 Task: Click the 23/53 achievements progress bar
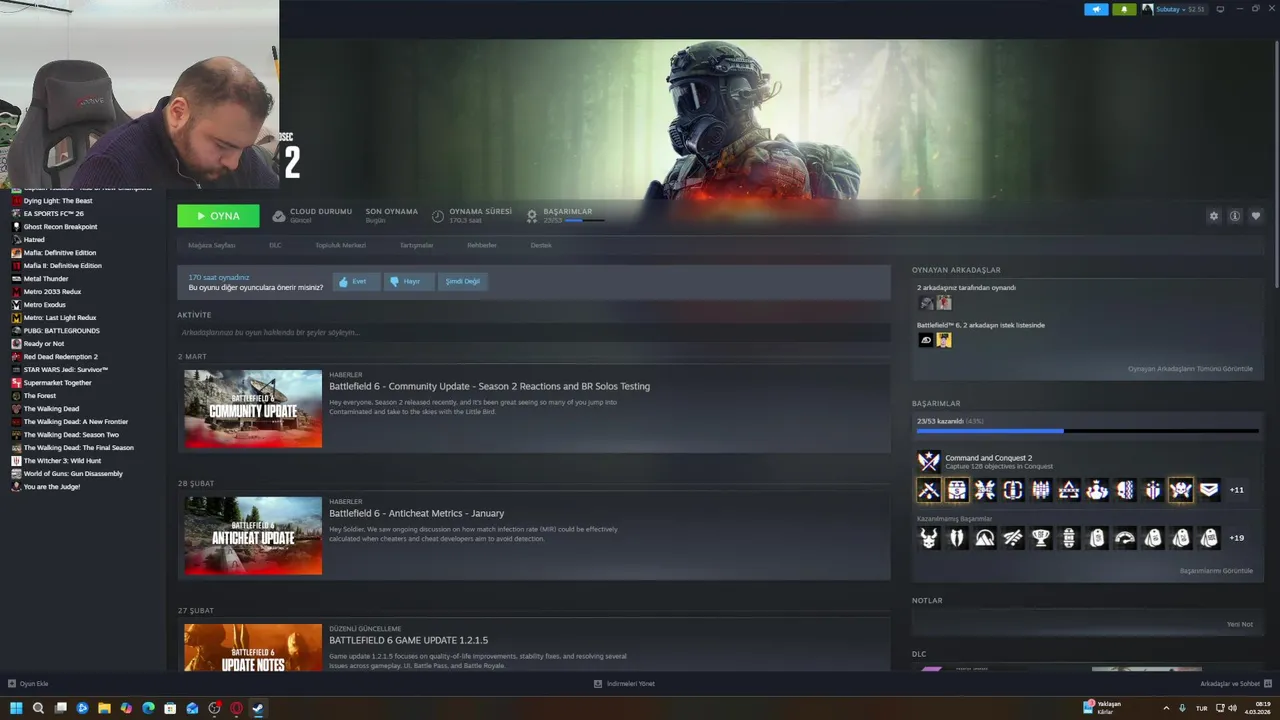click(1087, 431)
